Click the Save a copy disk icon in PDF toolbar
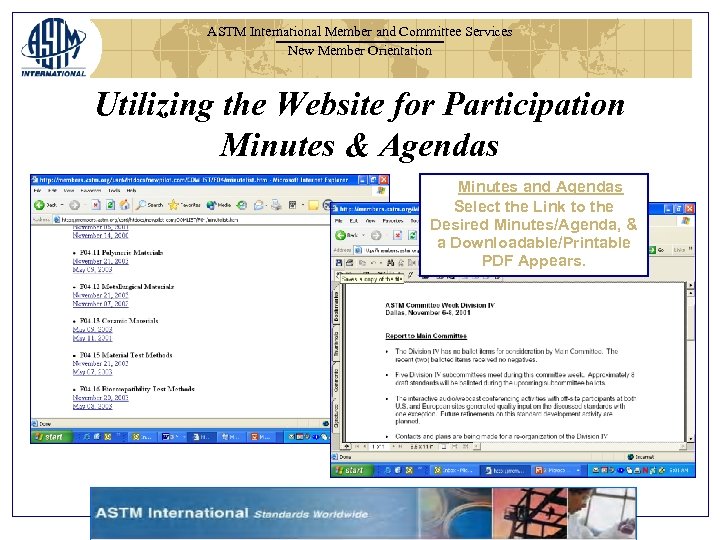 click(x=339, y=263)
